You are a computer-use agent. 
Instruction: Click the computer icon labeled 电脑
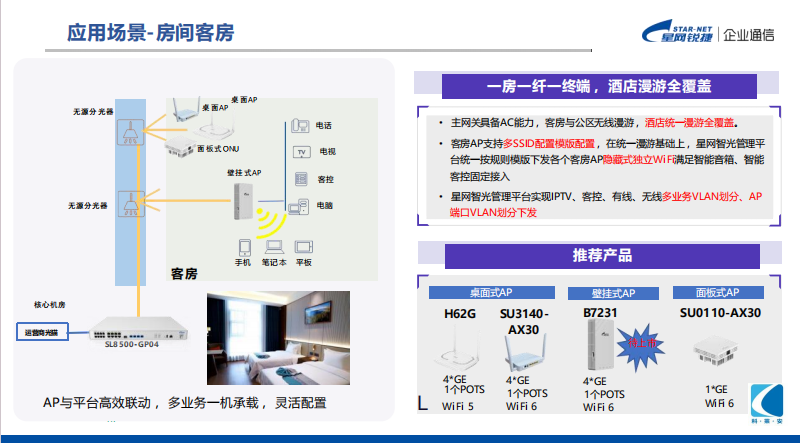[298, 205]
